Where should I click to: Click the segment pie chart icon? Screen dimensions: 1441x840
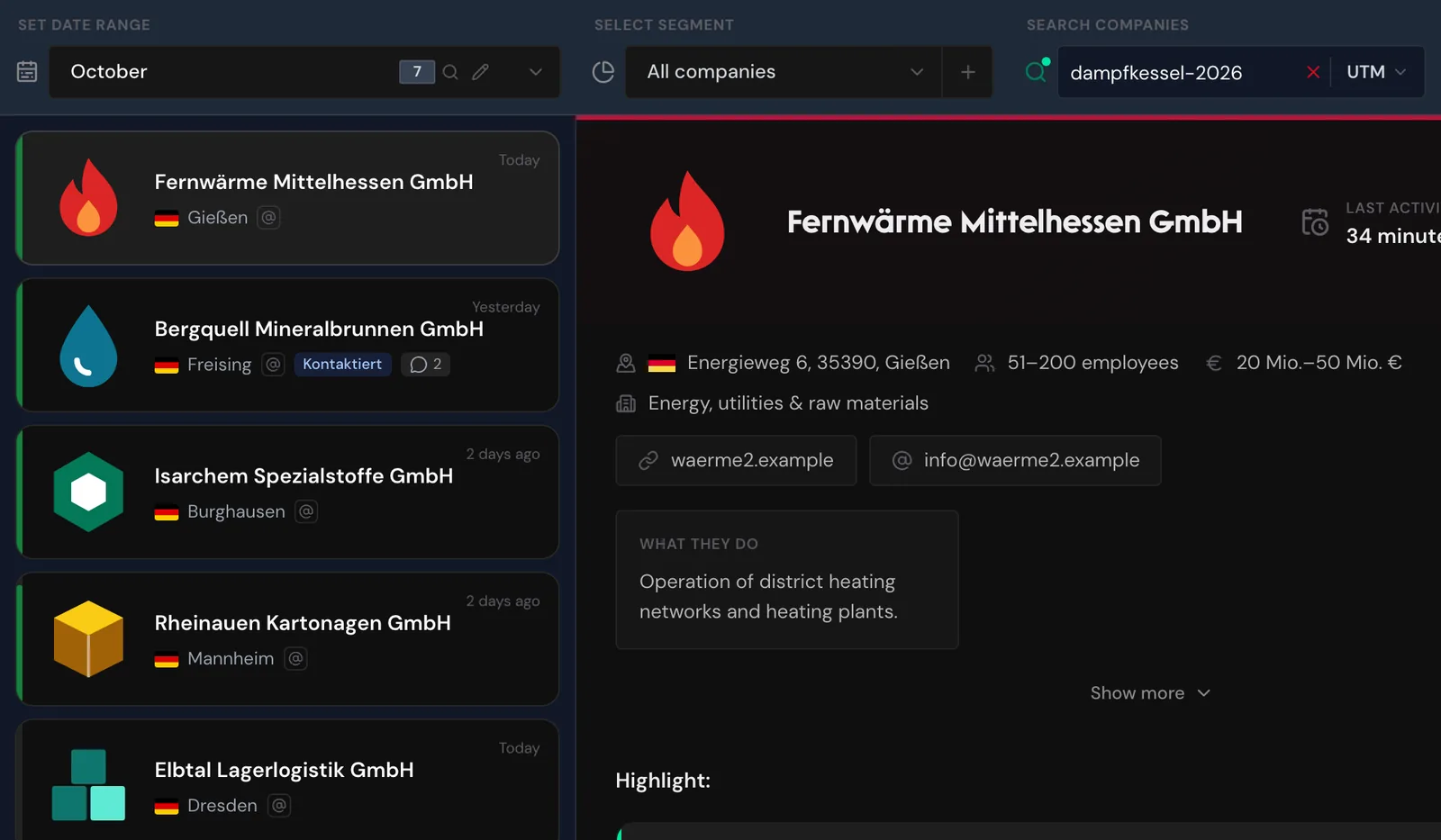[603, 72]
